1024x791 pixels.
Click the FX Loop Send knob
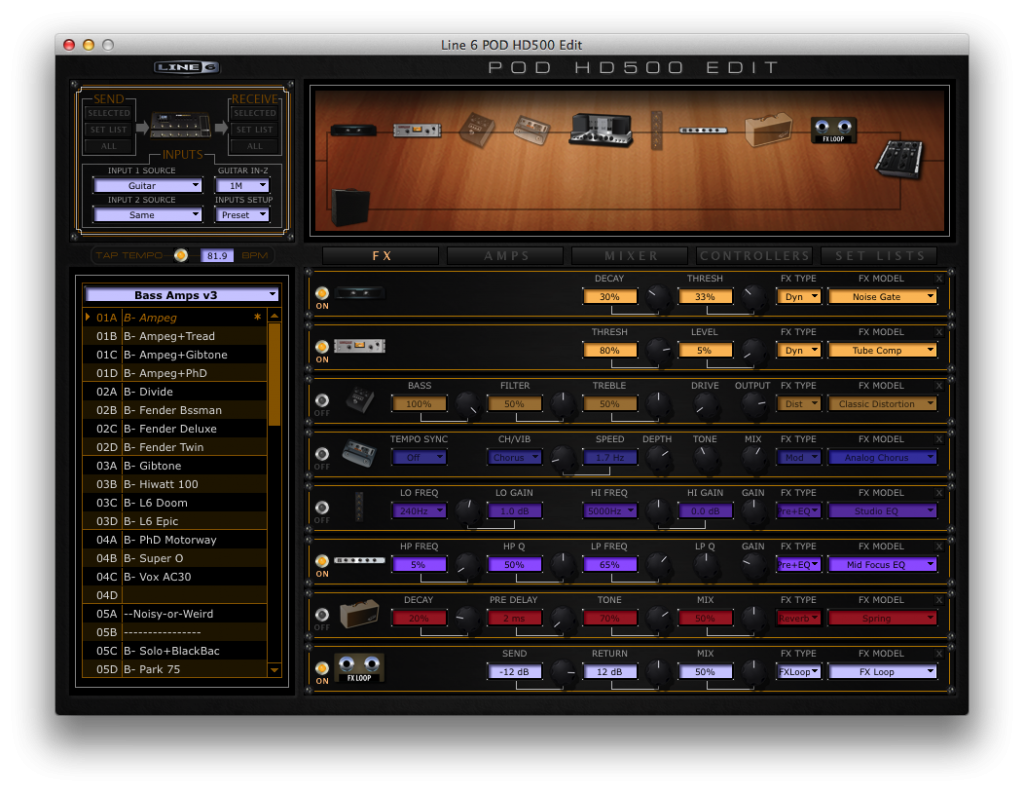click(x=562, y=672)
